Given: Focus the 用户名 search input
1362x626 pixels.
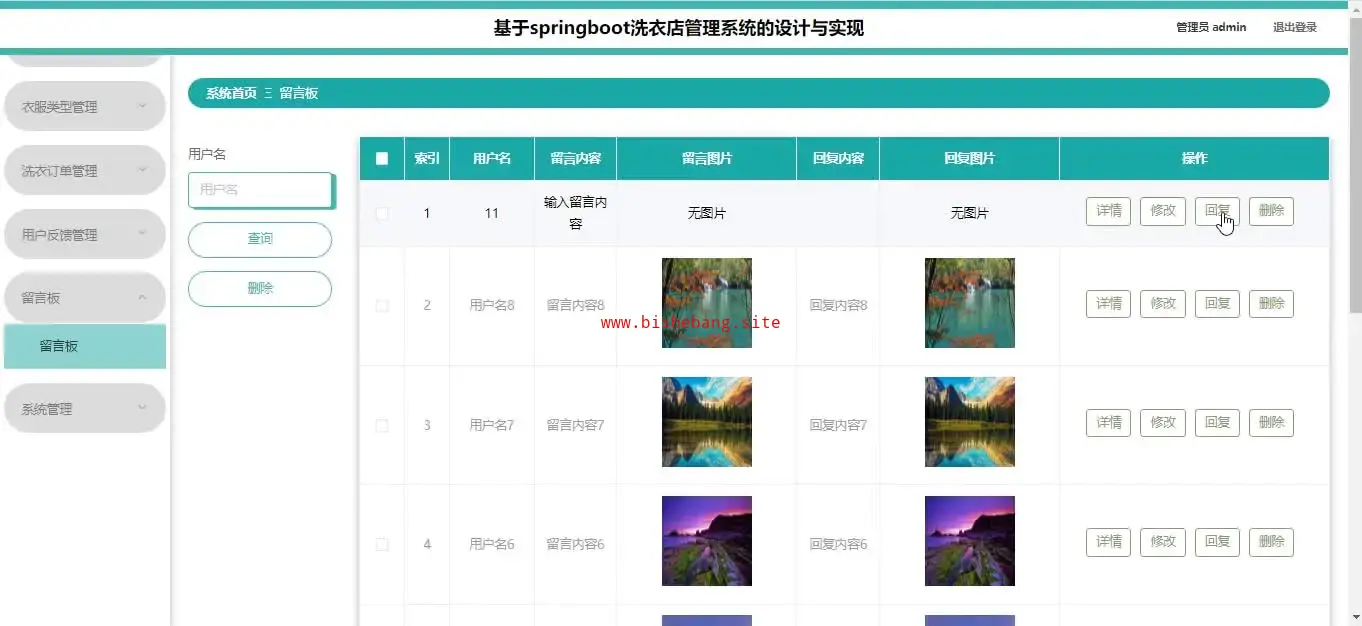Looking at the screenshot, I should (x=260, y=189).
